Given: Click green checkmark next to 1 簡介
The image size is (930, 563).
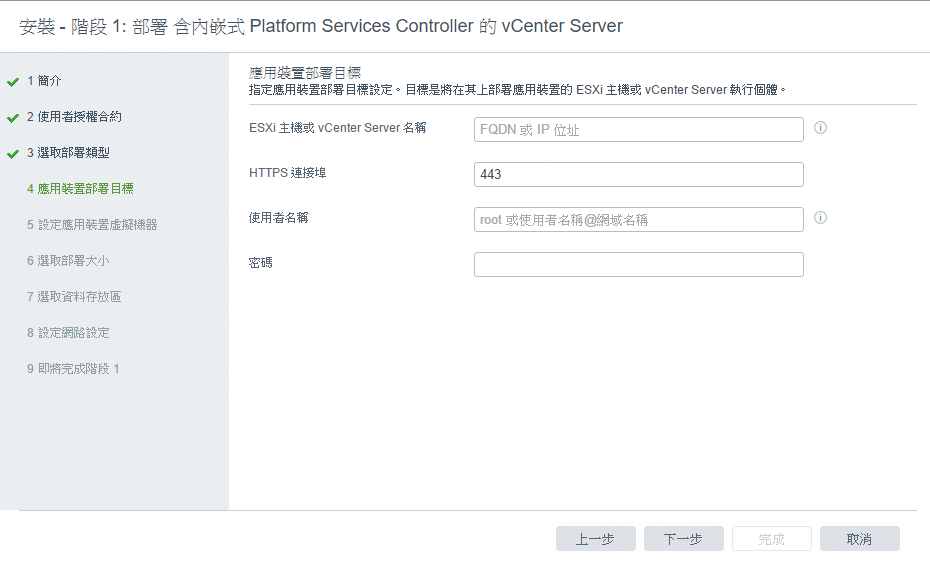Looking at the screenshot, I should [x=13, y=82].
